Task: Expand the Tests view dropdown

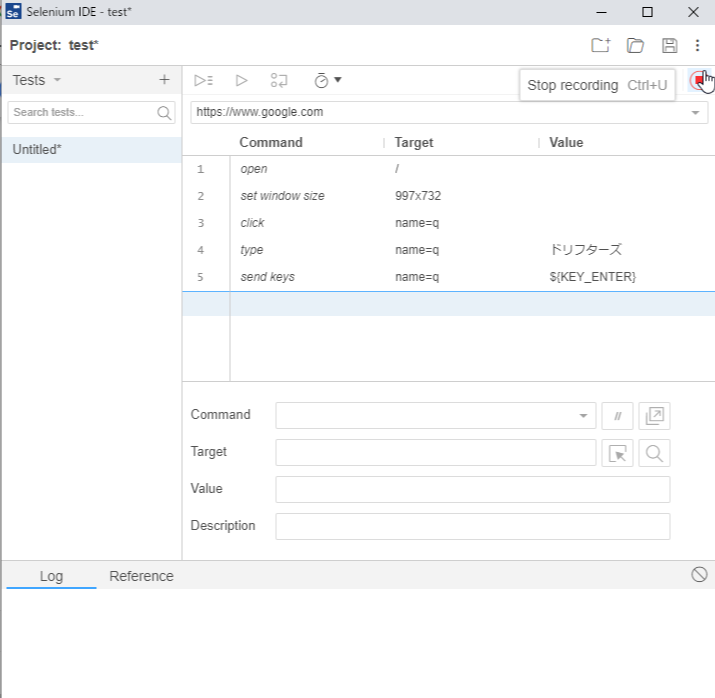Action: tap(57, 80)
